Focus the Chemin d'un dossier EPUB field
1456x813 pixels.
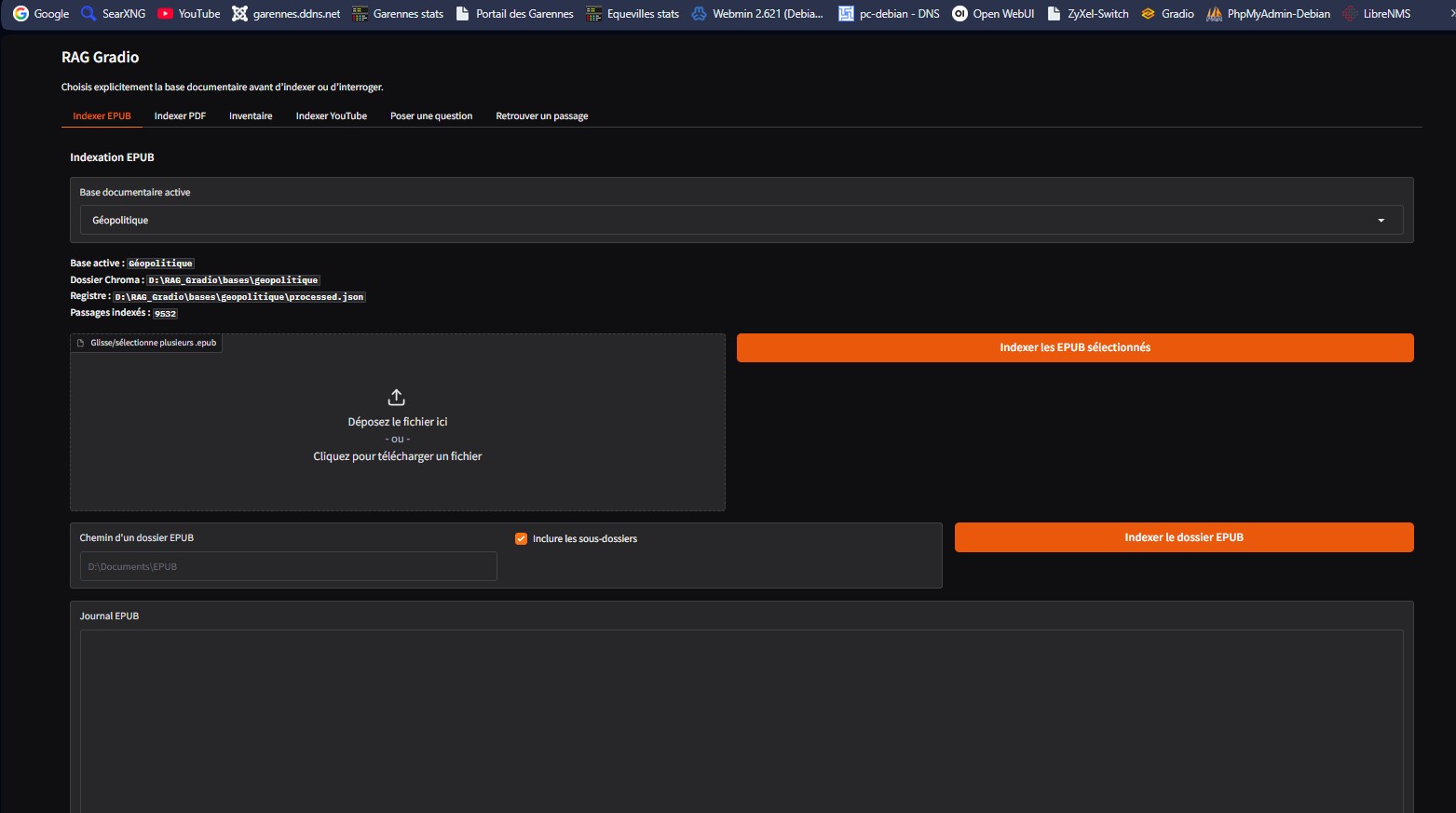click(x=289, y=566)
